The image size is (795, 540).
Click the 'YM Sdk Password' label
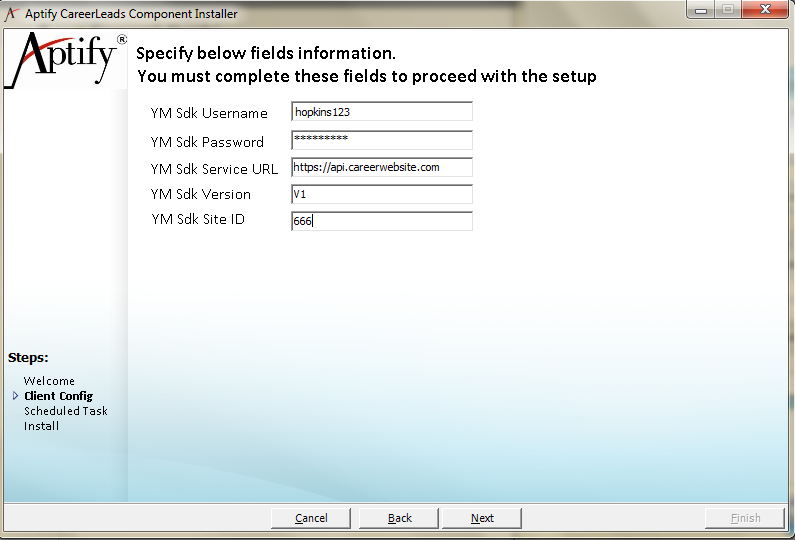[207, 142]
